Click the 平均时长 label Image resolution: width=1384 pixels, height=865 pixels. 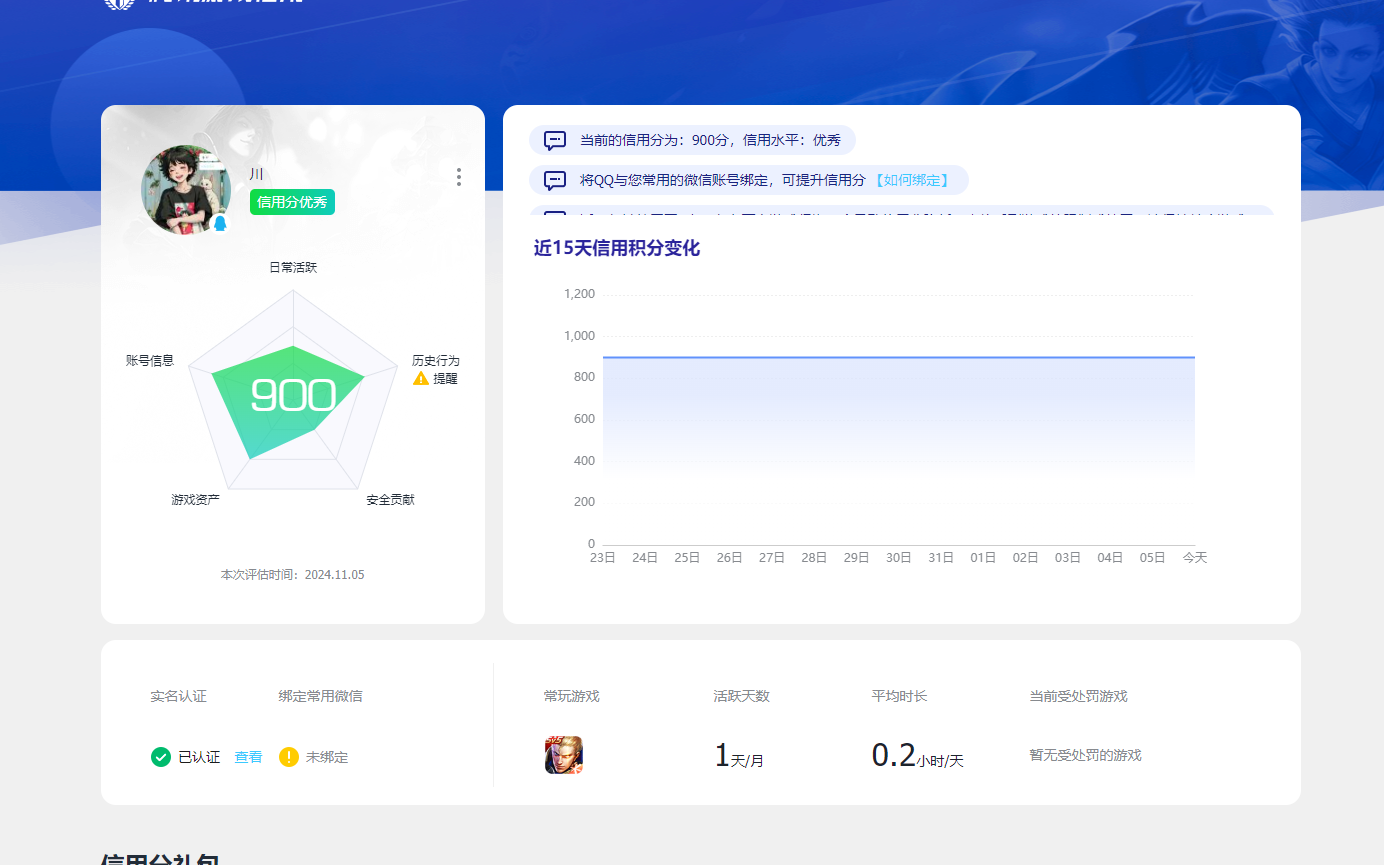pyautogui.click(x=899, y=696)
